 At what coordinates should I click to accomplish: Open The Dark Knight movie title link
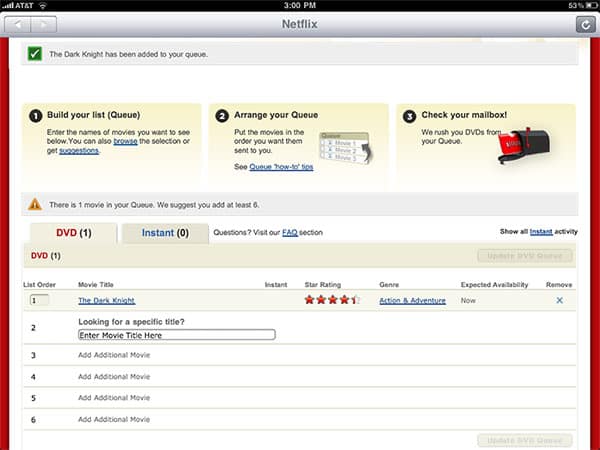(106, 300)
